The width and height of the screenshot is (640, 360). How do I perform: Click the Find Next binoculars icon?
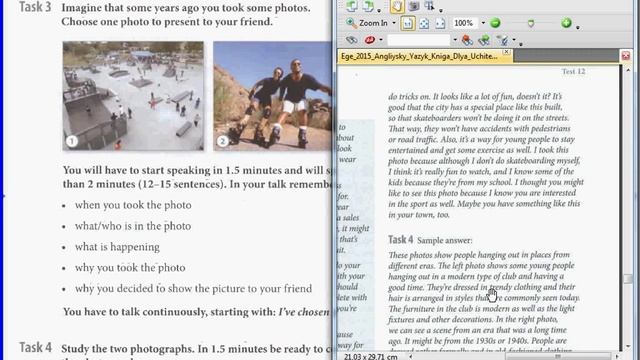coord(484,40)
